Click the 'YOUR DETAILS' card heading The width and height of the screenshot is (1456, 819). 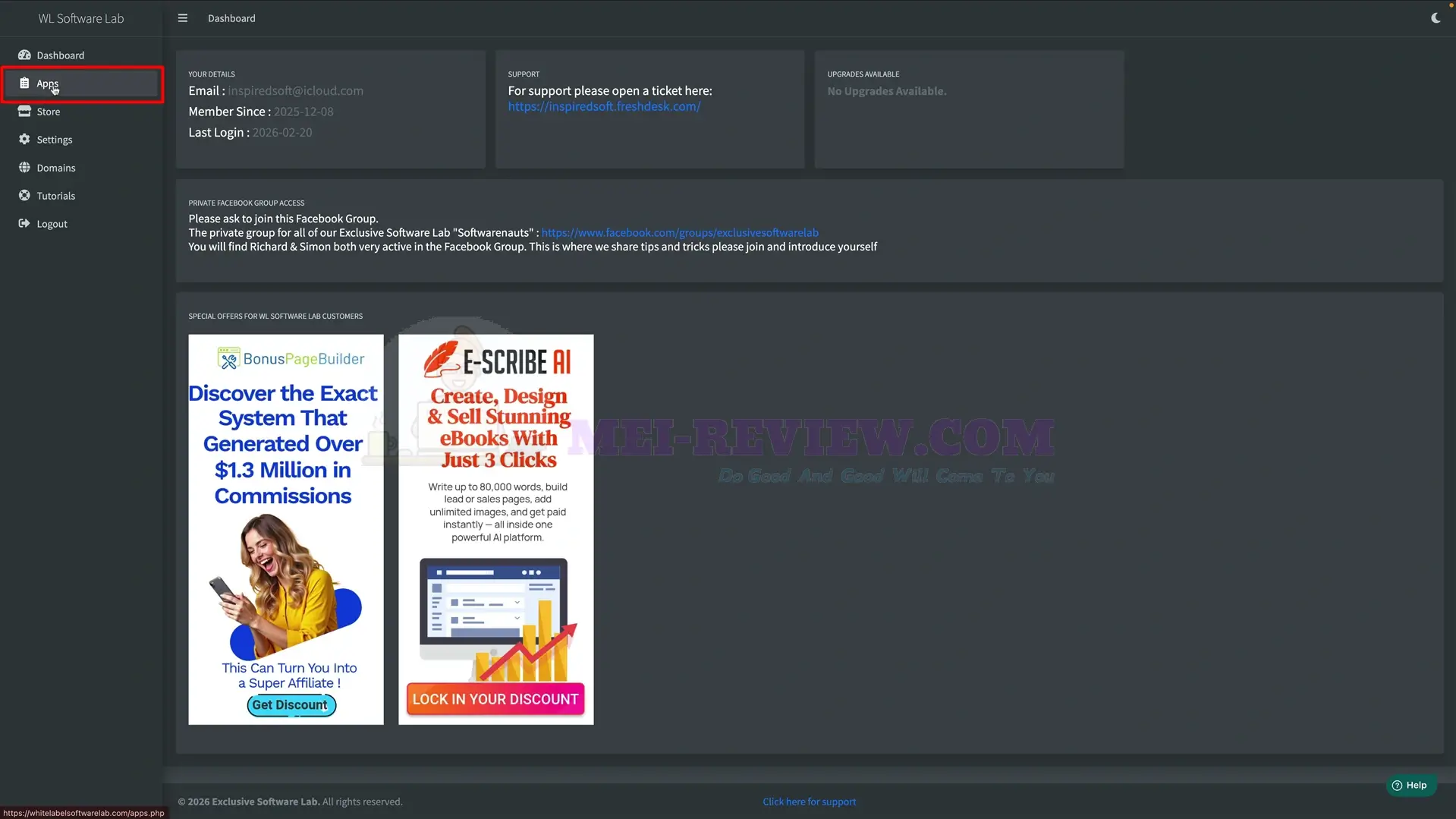pos(212,74)
